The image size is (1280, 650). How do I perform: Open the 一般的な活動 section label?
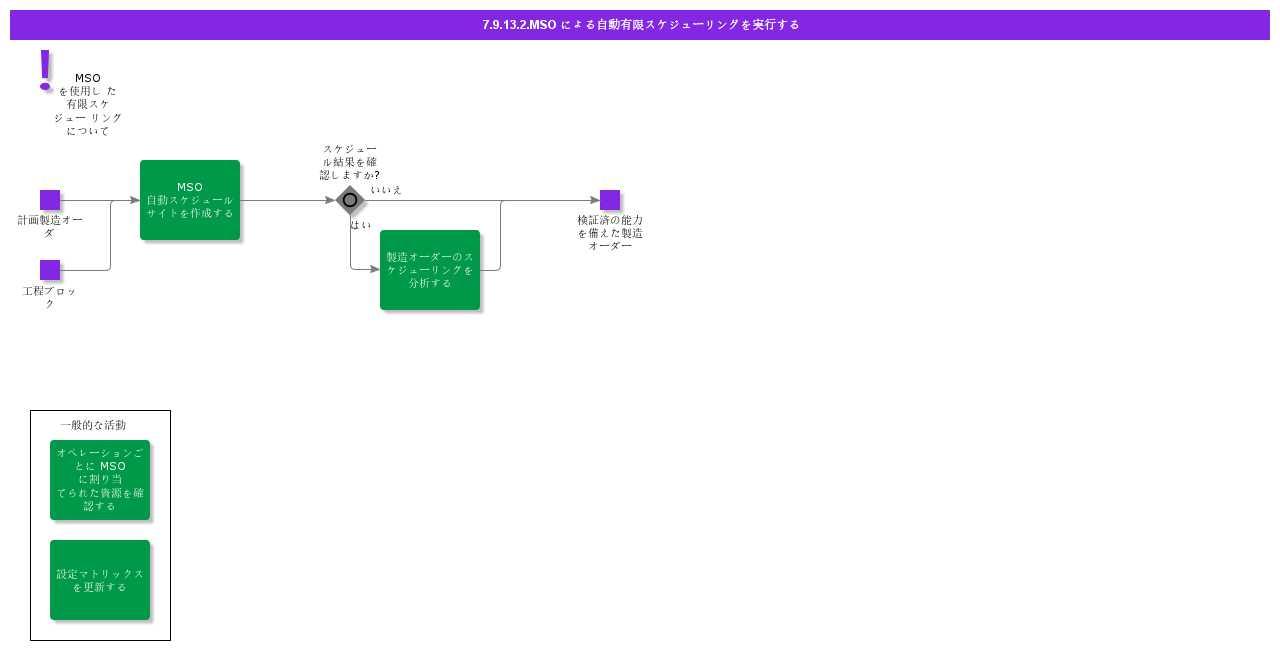click(x=94, y=425)
